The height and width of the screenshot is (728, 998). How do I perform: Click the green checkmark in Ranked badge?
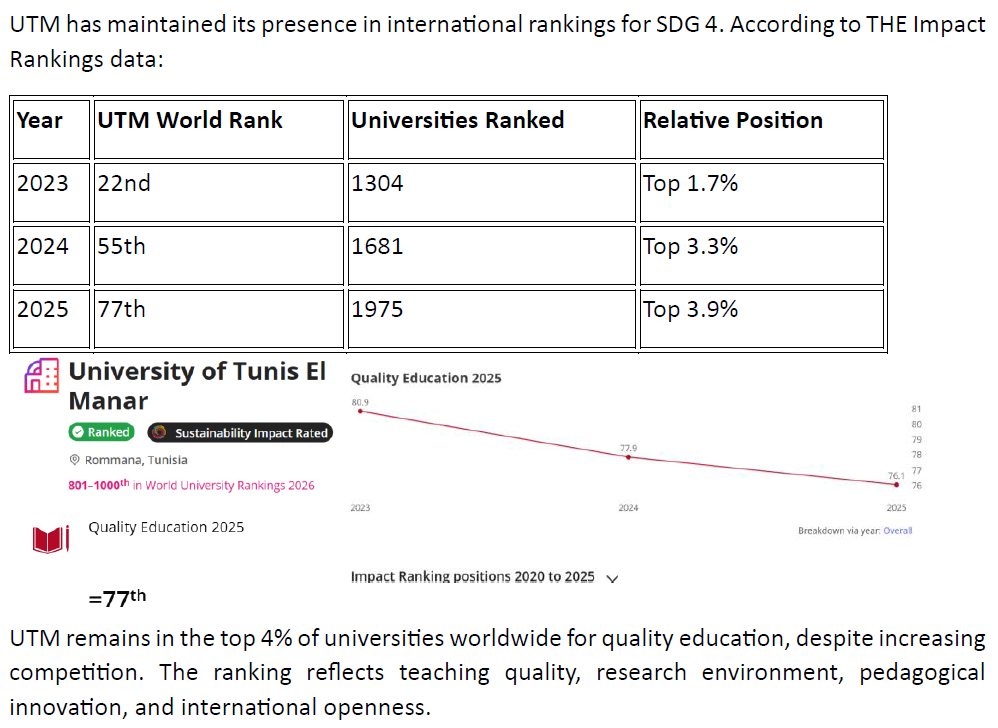point(77,433)
